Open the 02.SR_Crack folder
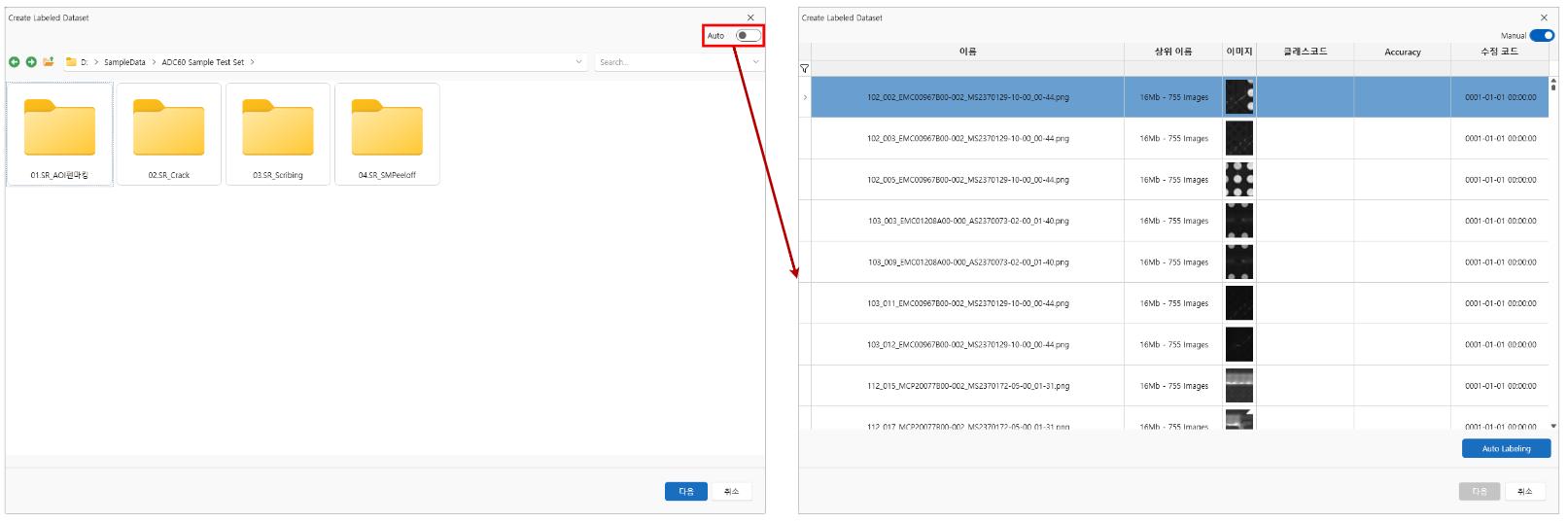This screenshot has height=523, width=1568. tap(168, 133)
